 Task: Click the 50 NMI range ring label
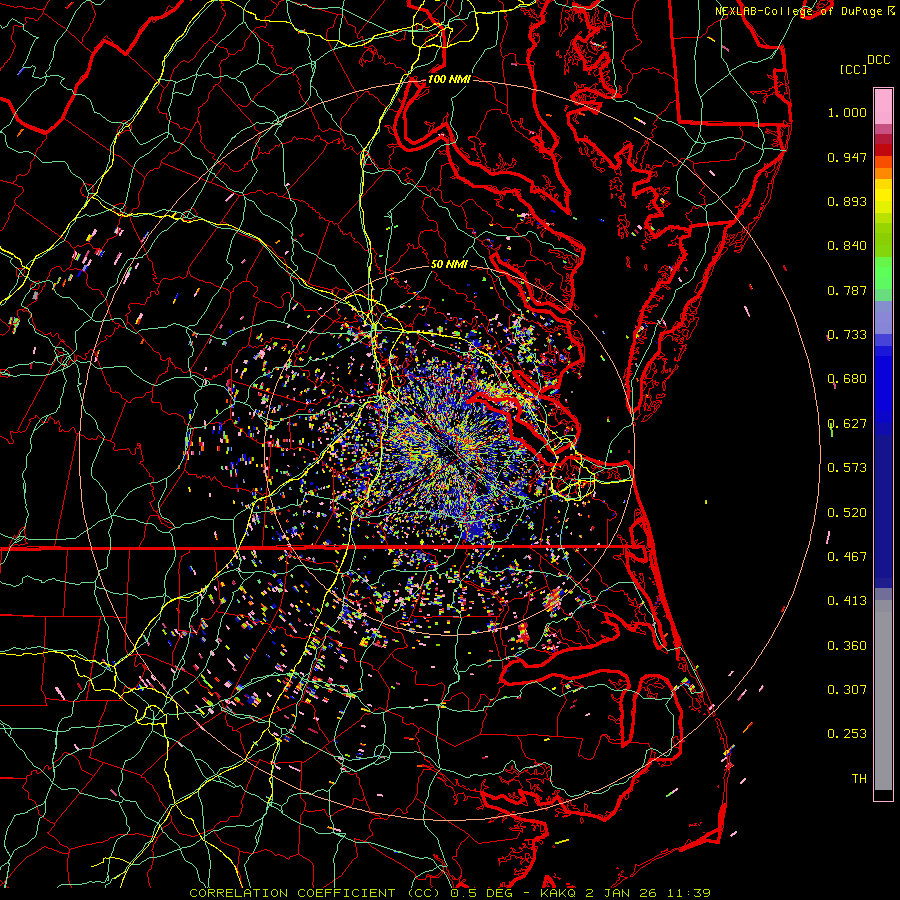[x=449, y=264]
